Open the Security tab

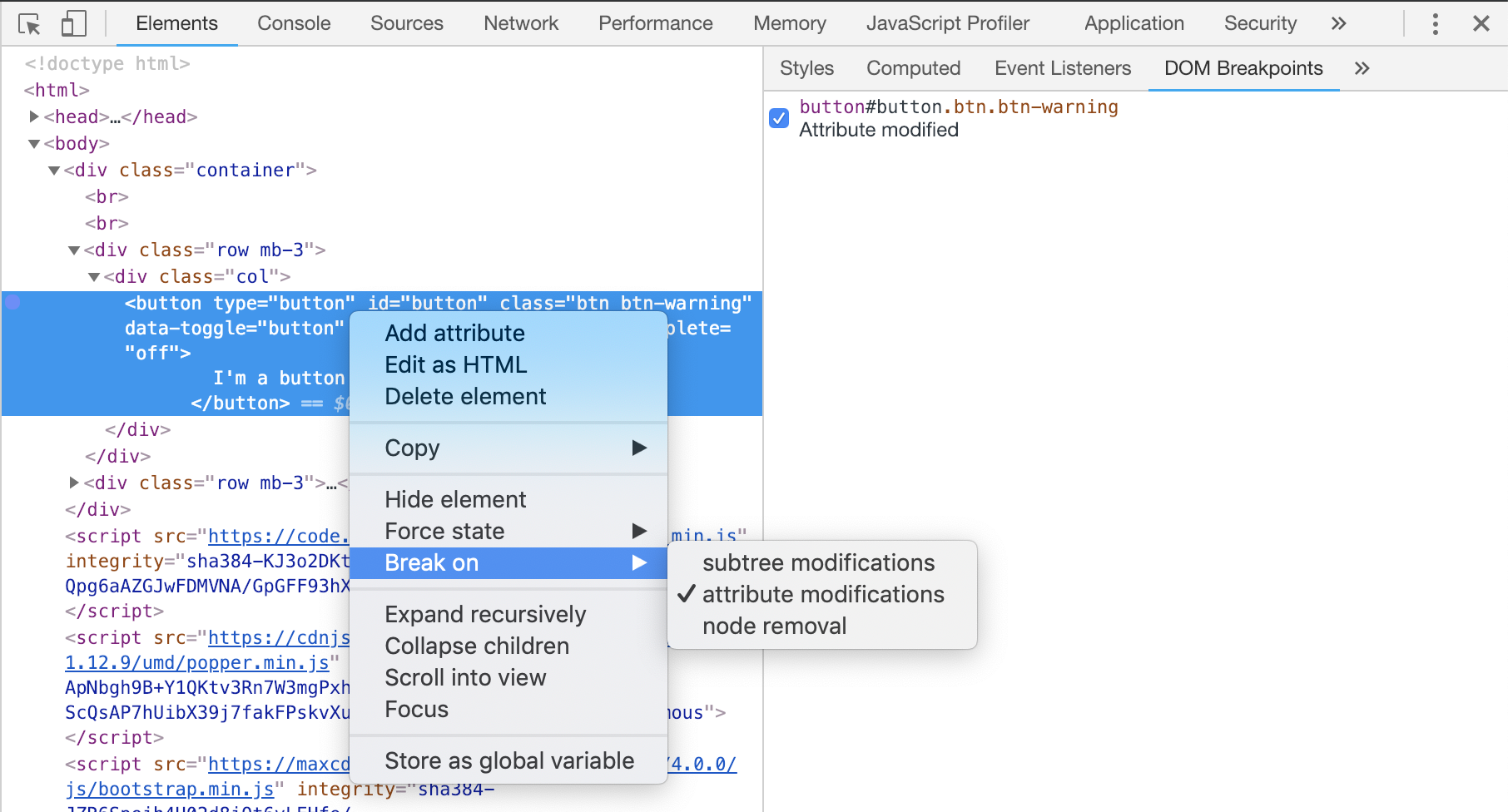point(1260,23)
